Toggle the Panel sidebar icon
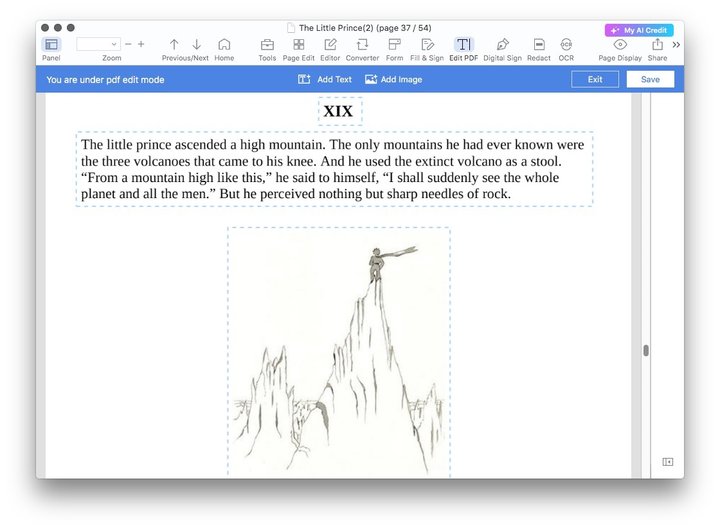 [51, 45]
